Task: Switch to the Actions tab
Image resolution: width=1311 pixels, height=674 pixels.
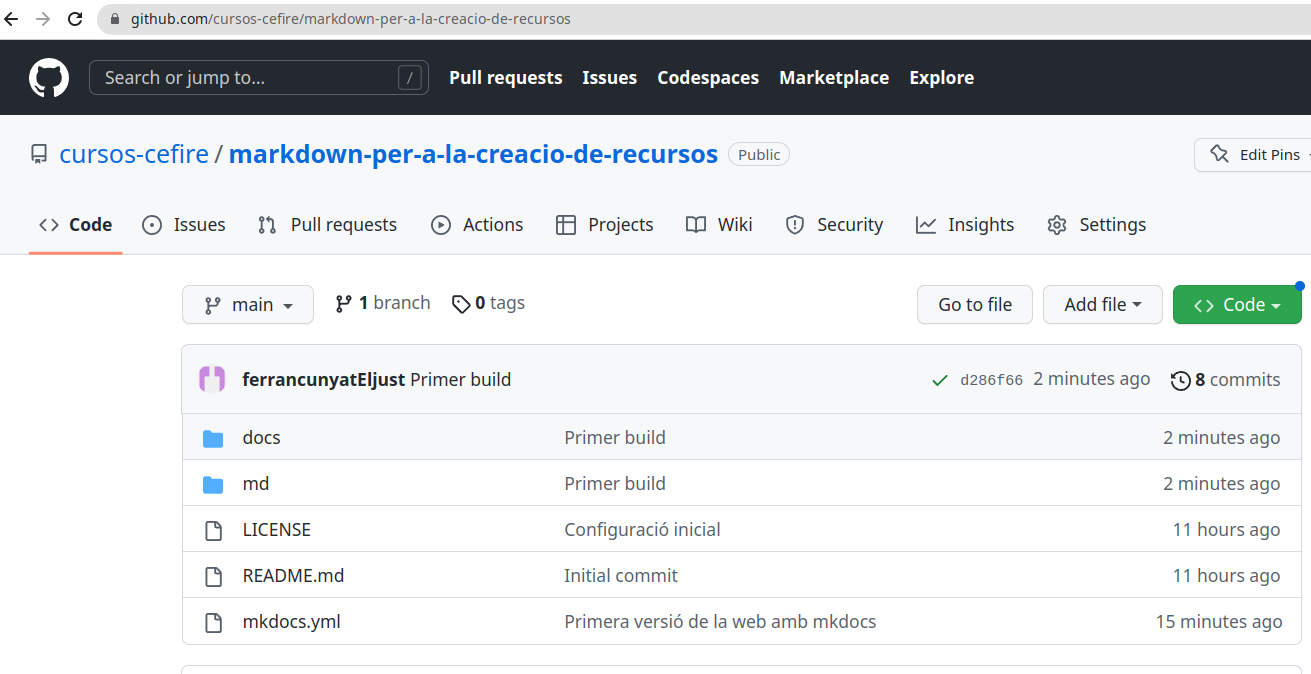Action: (x=477, y=224)
